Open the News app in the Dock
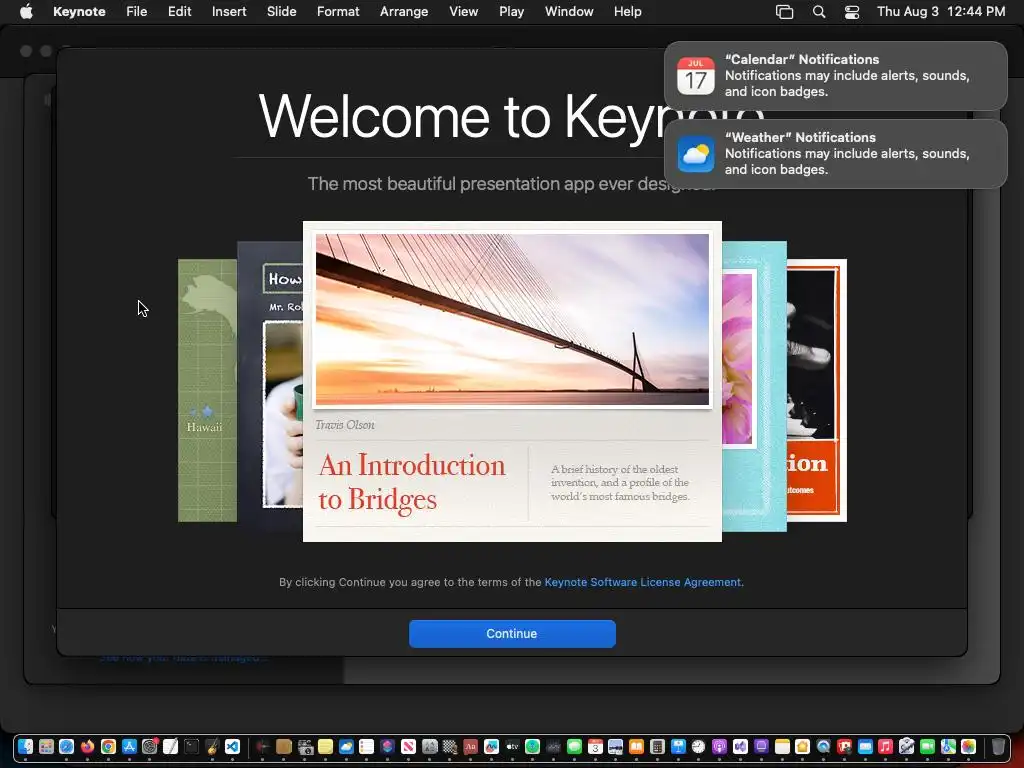 (x=408, y=746)
